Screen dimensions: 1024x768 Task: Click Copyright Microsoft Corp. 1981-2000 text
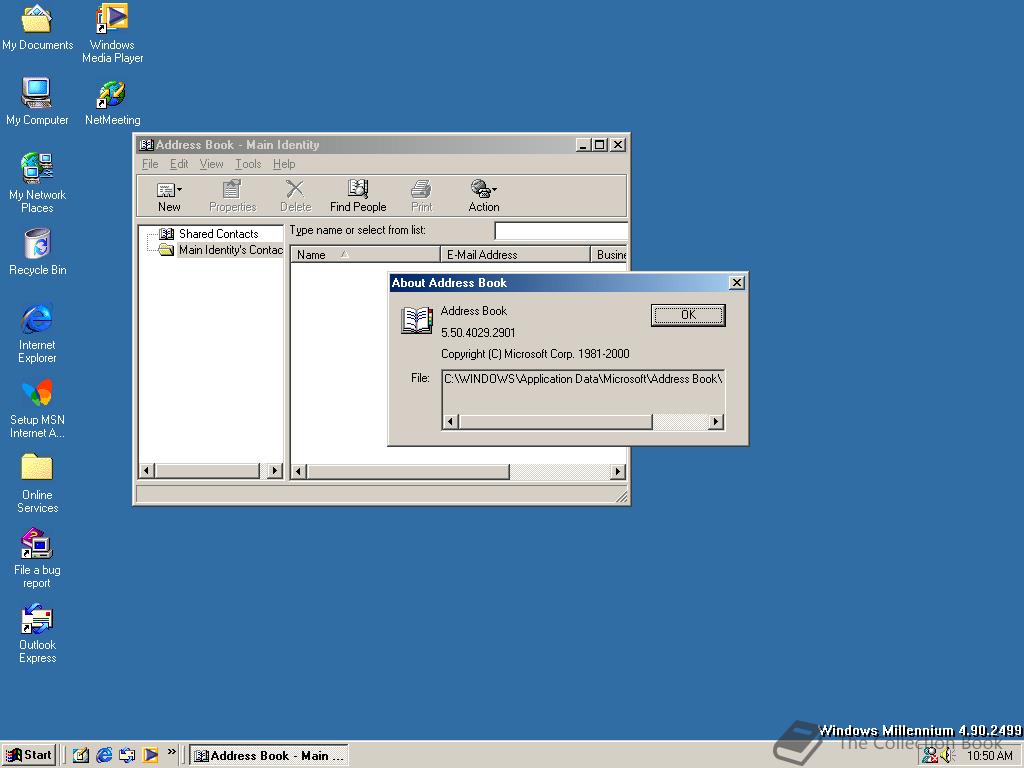[x=535, y=354]
